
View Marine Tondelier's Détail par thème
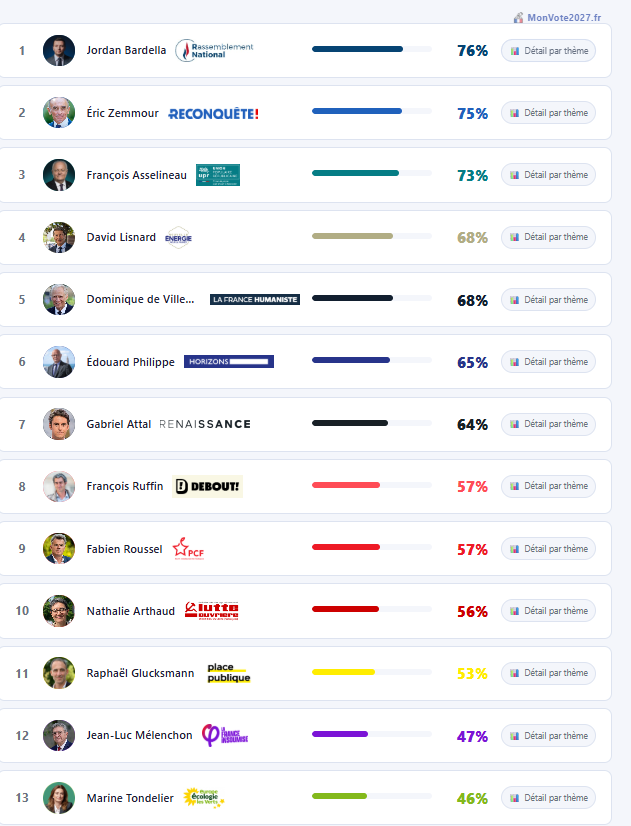pos(548,798)
